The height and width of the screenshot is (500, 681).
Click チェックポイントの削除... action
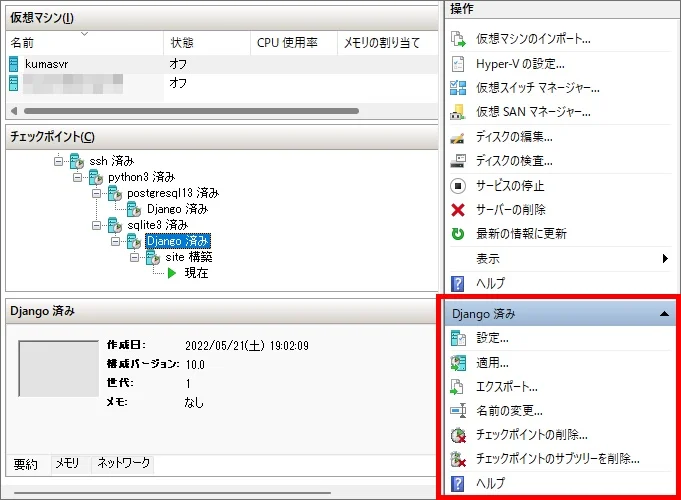pos(531,435)
